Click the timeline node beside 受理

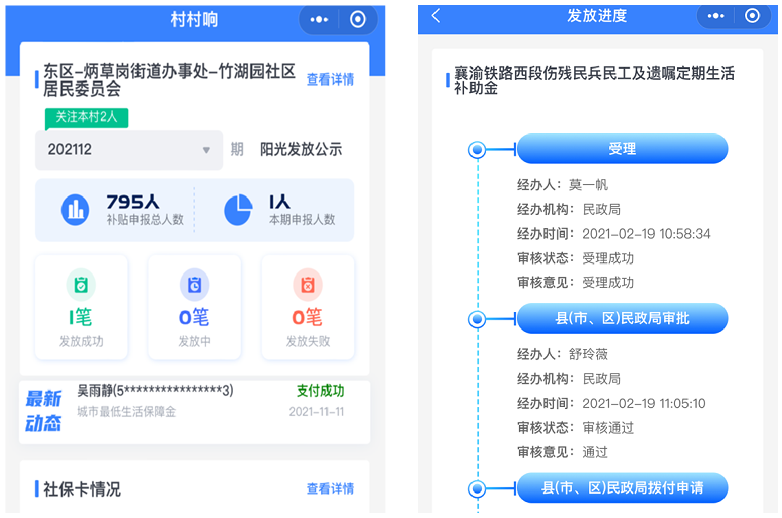tap(477, 150)
